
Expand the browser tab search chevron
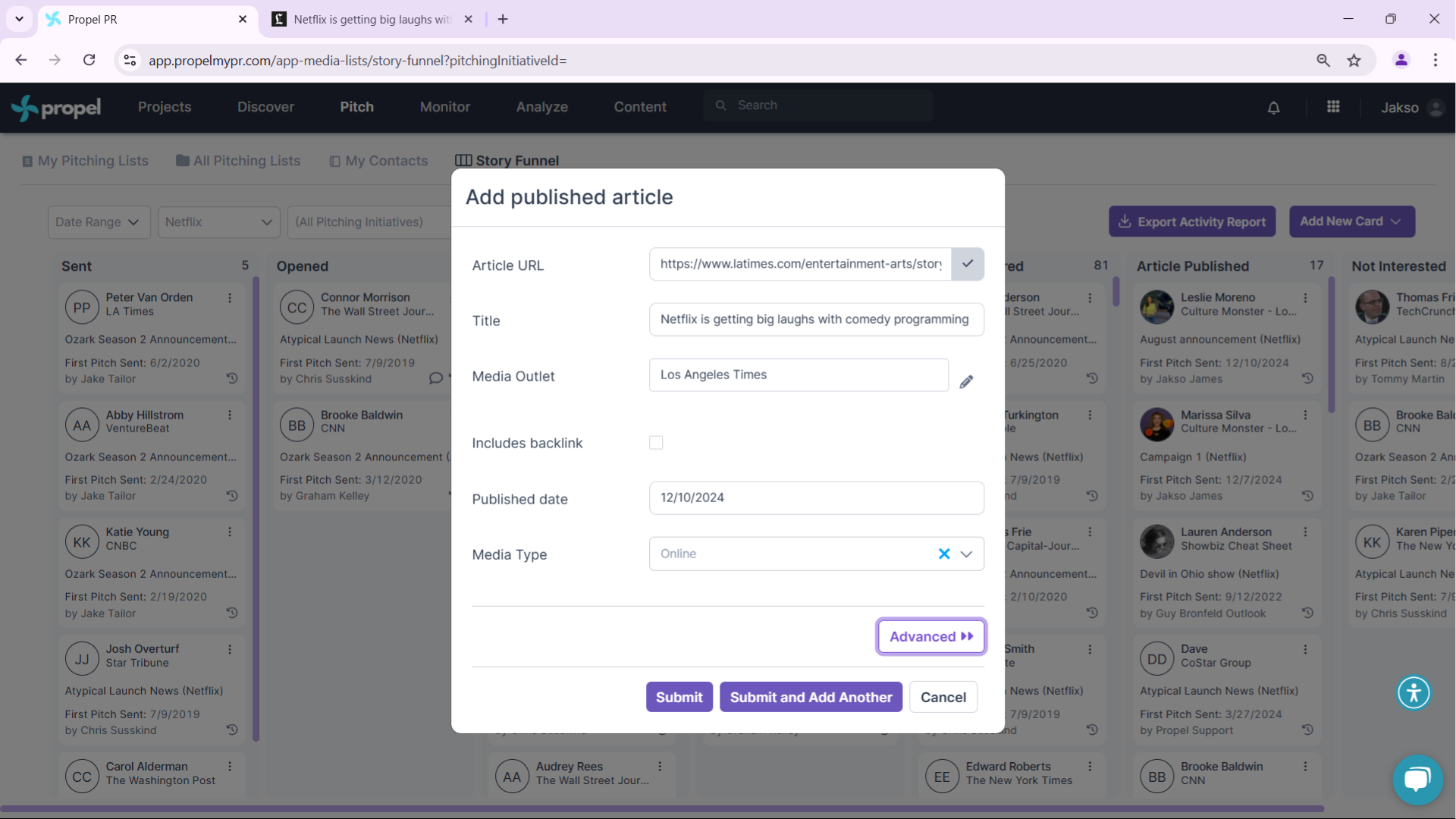point(19,19)
